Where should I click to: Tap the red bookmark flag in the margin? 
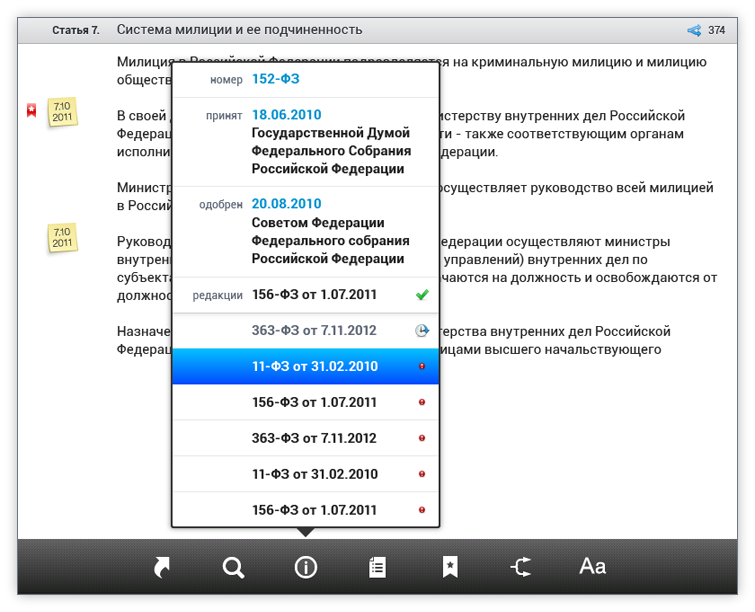32,110
